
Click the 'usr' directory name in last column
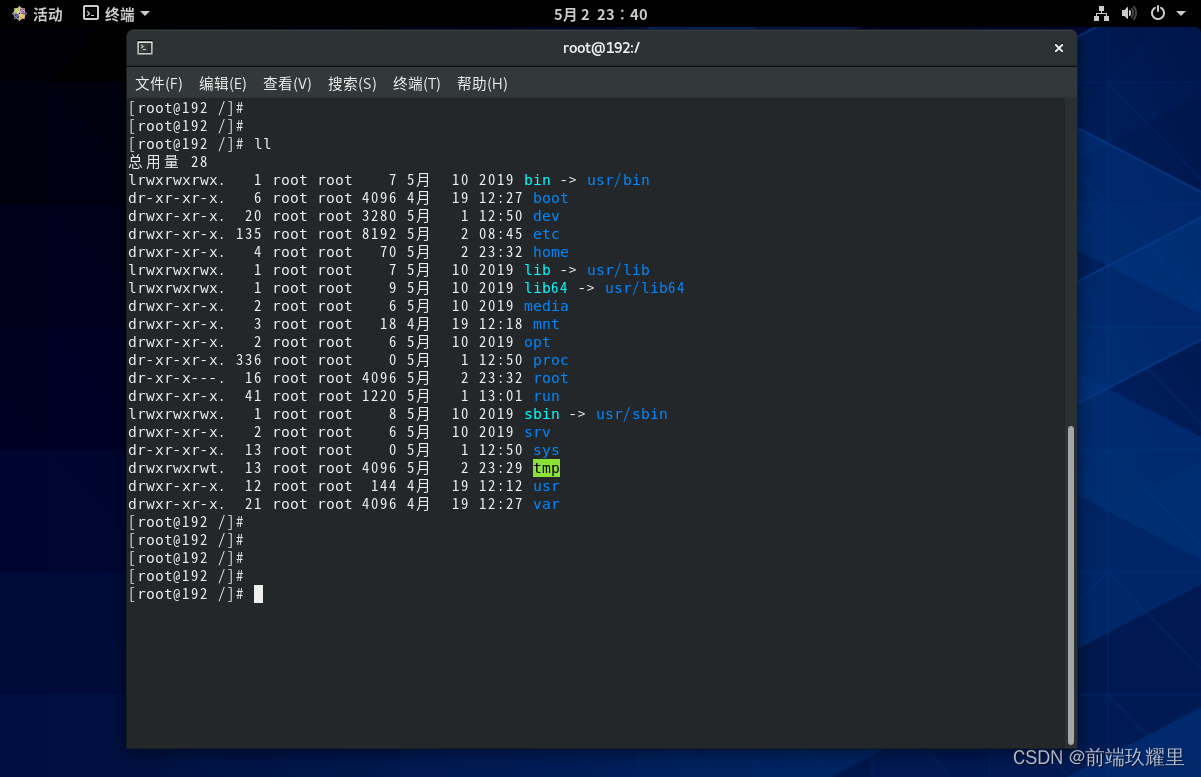click(x=546, y=486)
